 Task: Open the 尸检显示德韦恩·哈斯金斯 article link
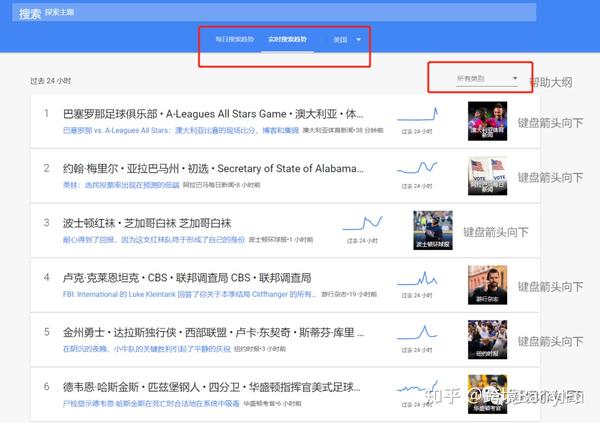pyautogui.click(x=151, y=404)
